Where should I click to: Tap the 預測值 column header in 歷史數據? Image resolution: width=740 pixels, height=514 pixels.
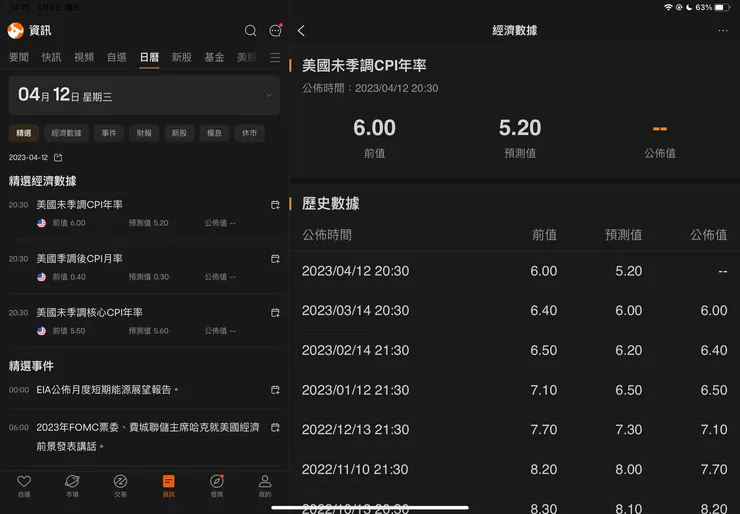623,235
